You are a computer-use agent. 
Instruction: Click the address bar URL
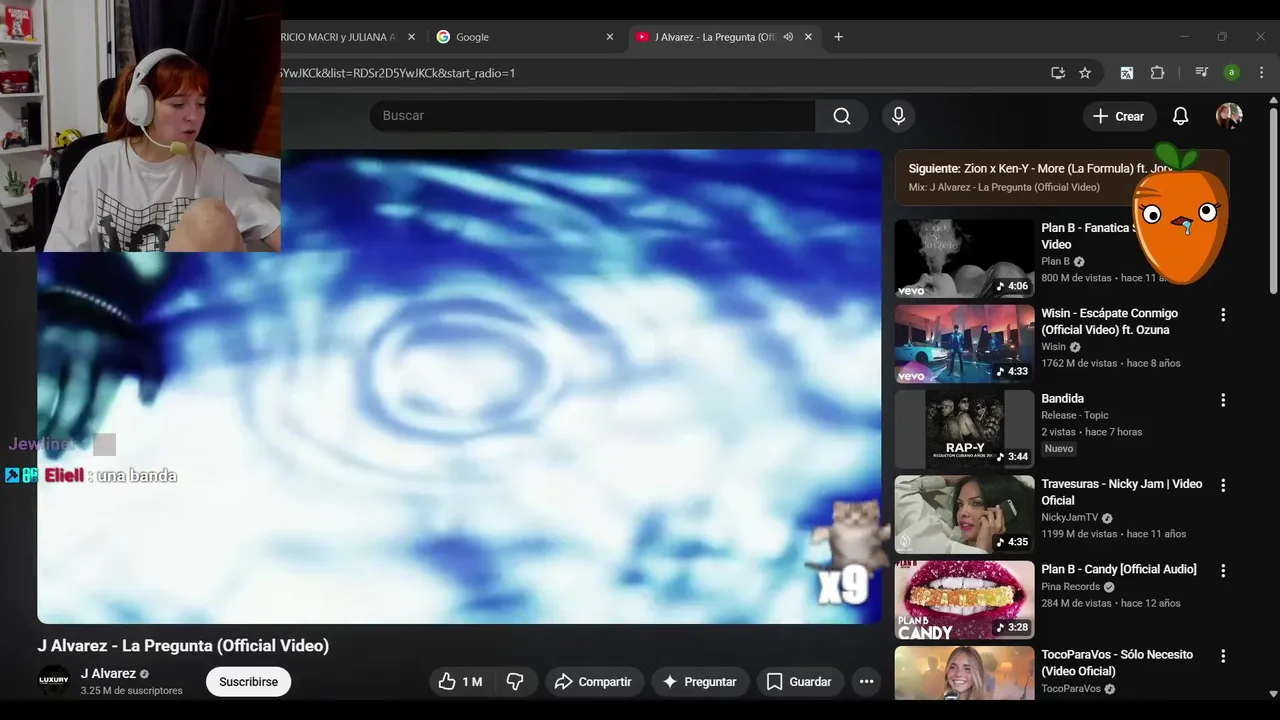[396, 73]
